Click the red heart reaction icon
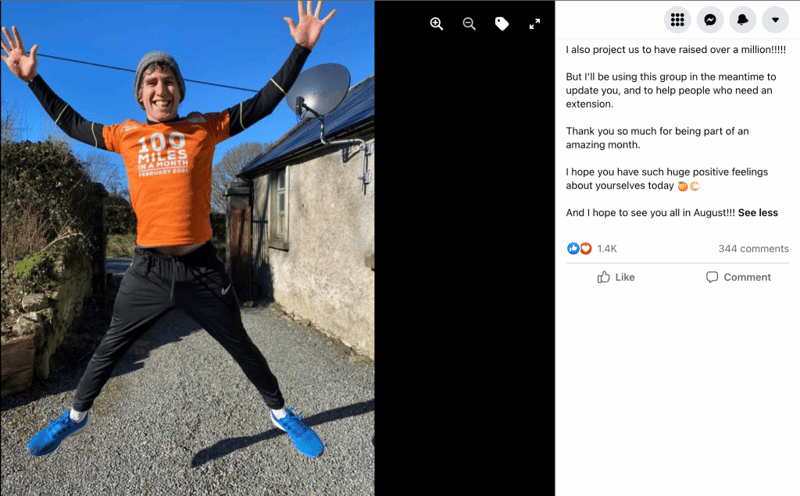This screenshot has height=496, width=800. coord(586,249)
